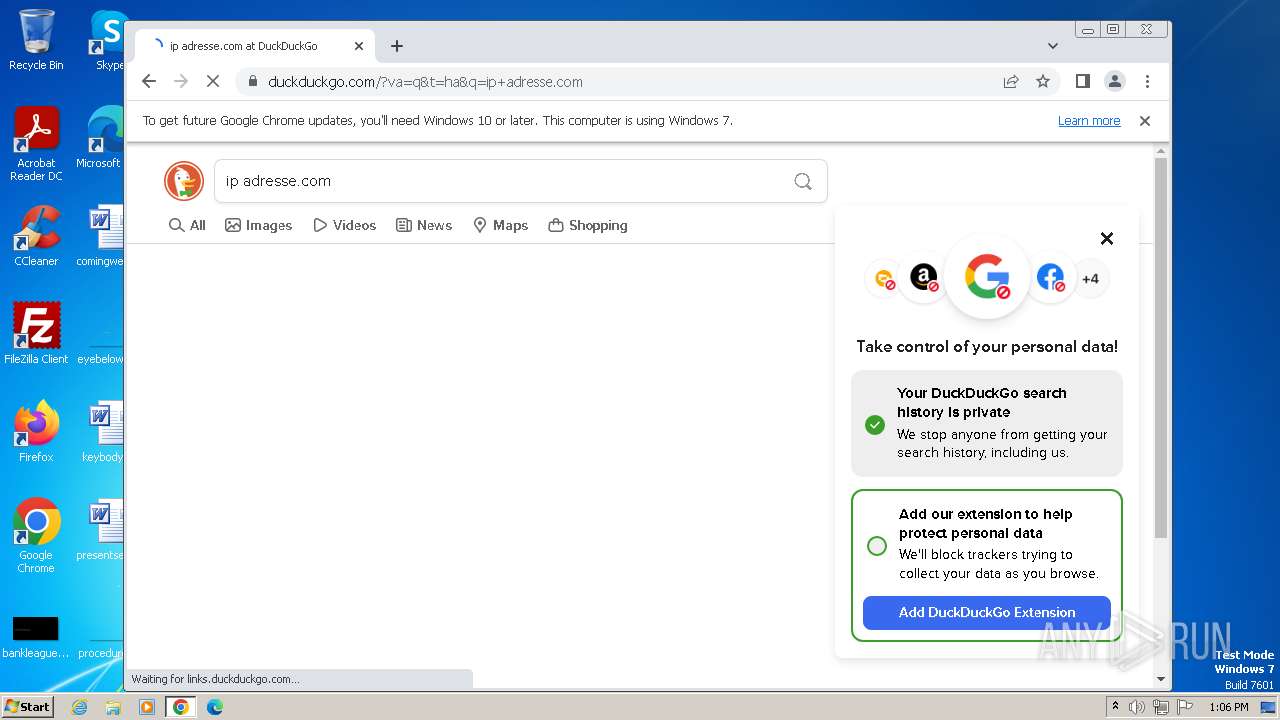The height and width of the screenshot is (720, 1280).
Task: Switch to the Shopping tab
Action: tap(588, 225)
